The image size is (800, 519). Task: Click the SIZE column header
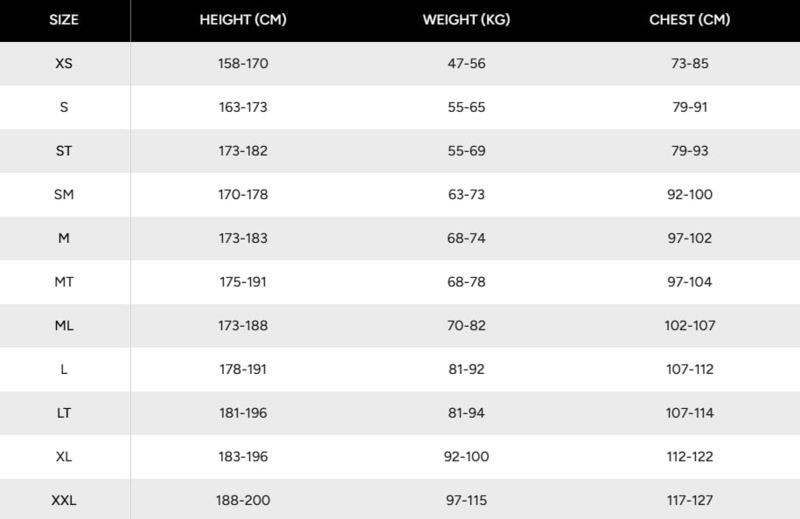click(64, 20)
